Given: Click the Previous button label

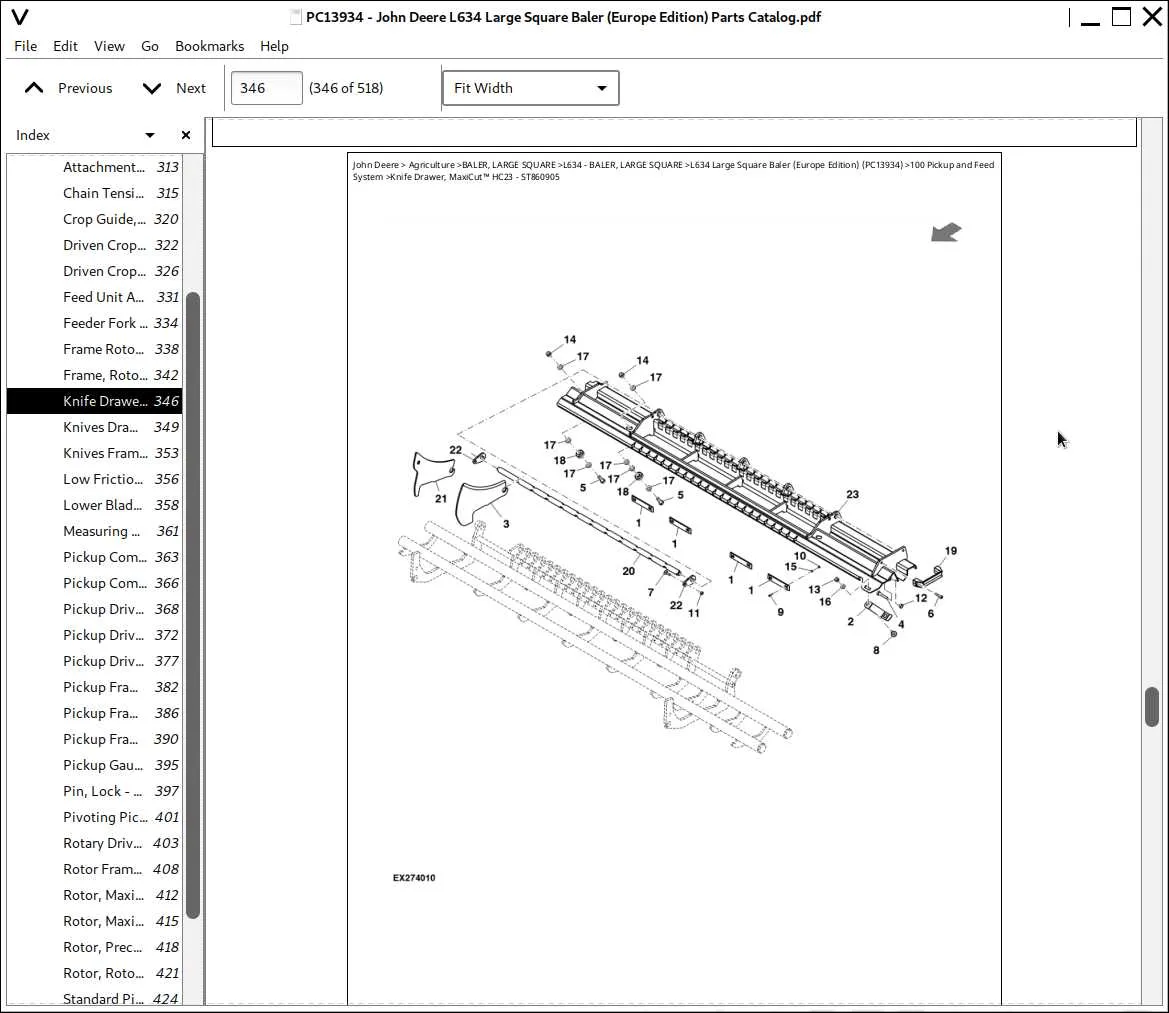Looking at the screenshot, I should pyautogui.click(x=85, y=88).
